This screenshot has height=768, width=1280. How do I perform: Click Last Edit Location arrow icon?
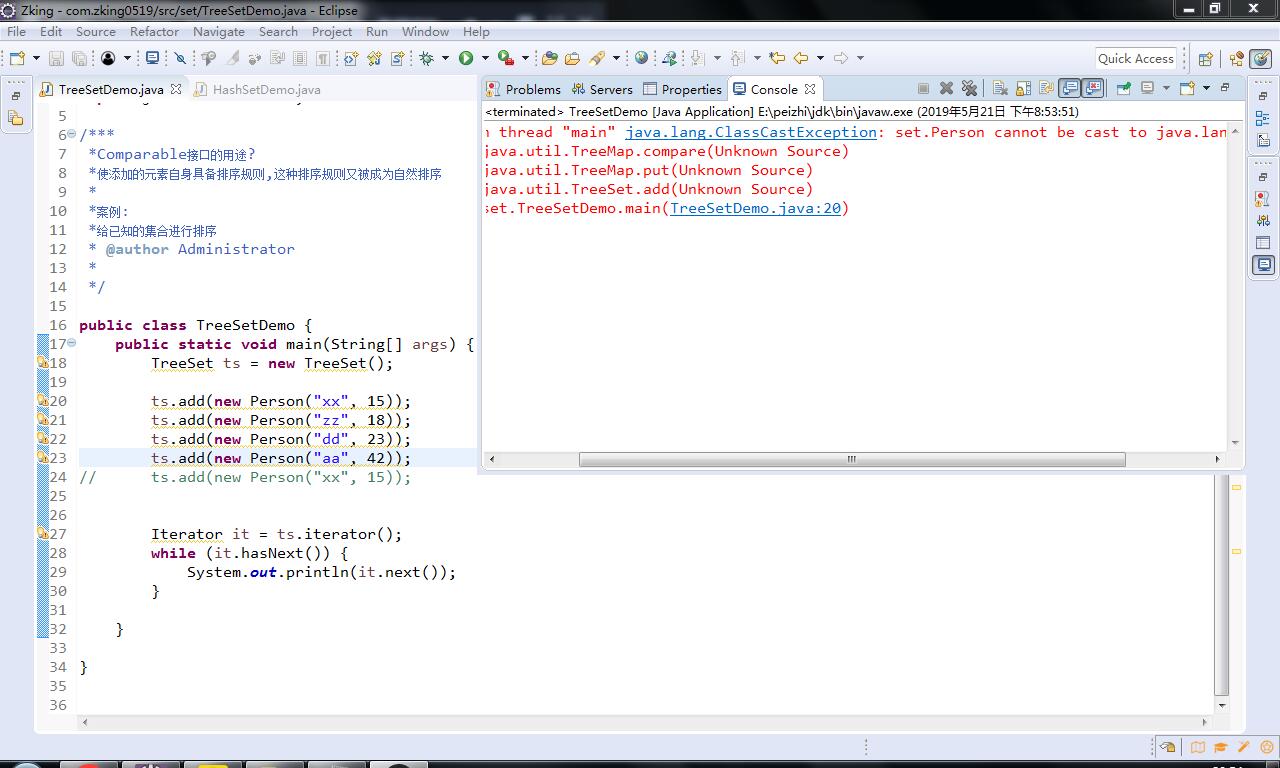click(776, 58)
